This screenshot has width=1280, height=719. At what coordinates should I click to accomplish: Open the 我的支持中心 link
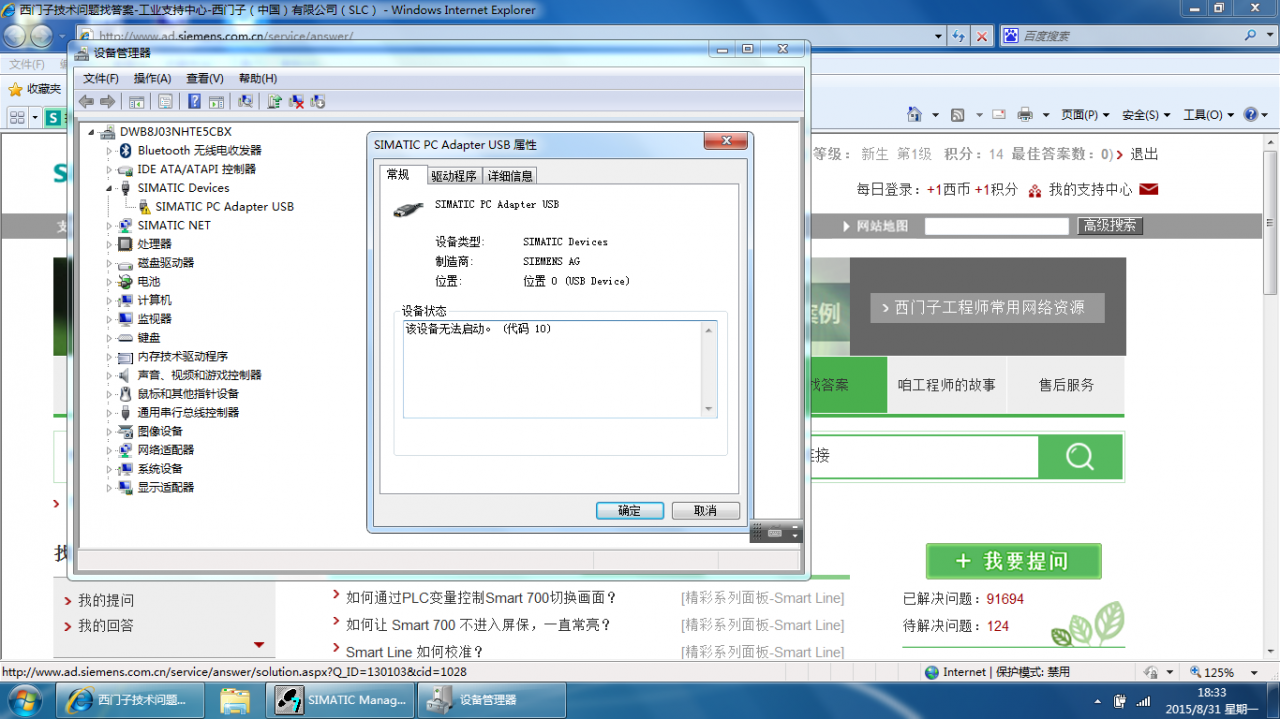(1091, 189)
